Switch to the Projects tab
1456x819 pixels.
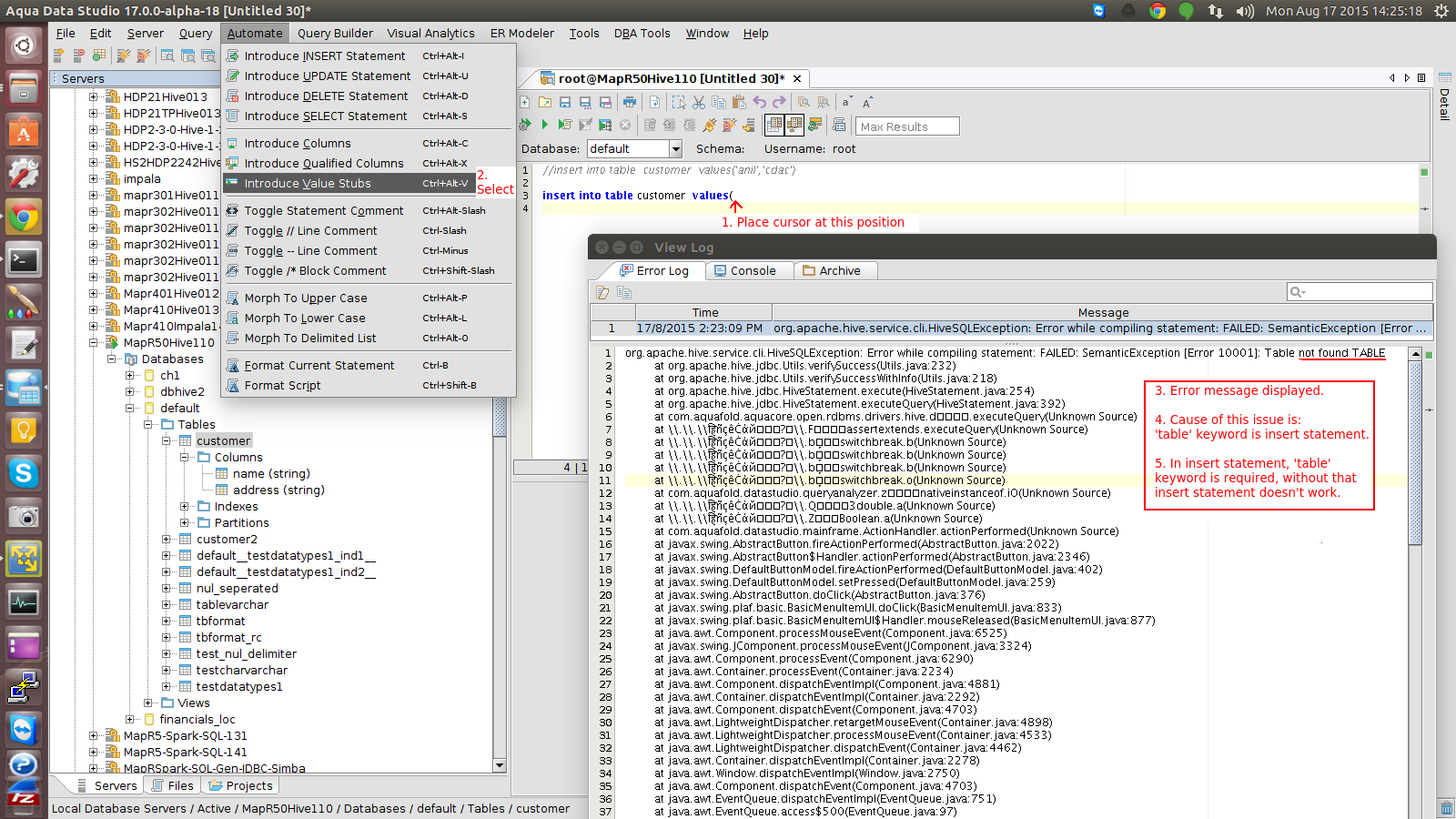[240, 785]
